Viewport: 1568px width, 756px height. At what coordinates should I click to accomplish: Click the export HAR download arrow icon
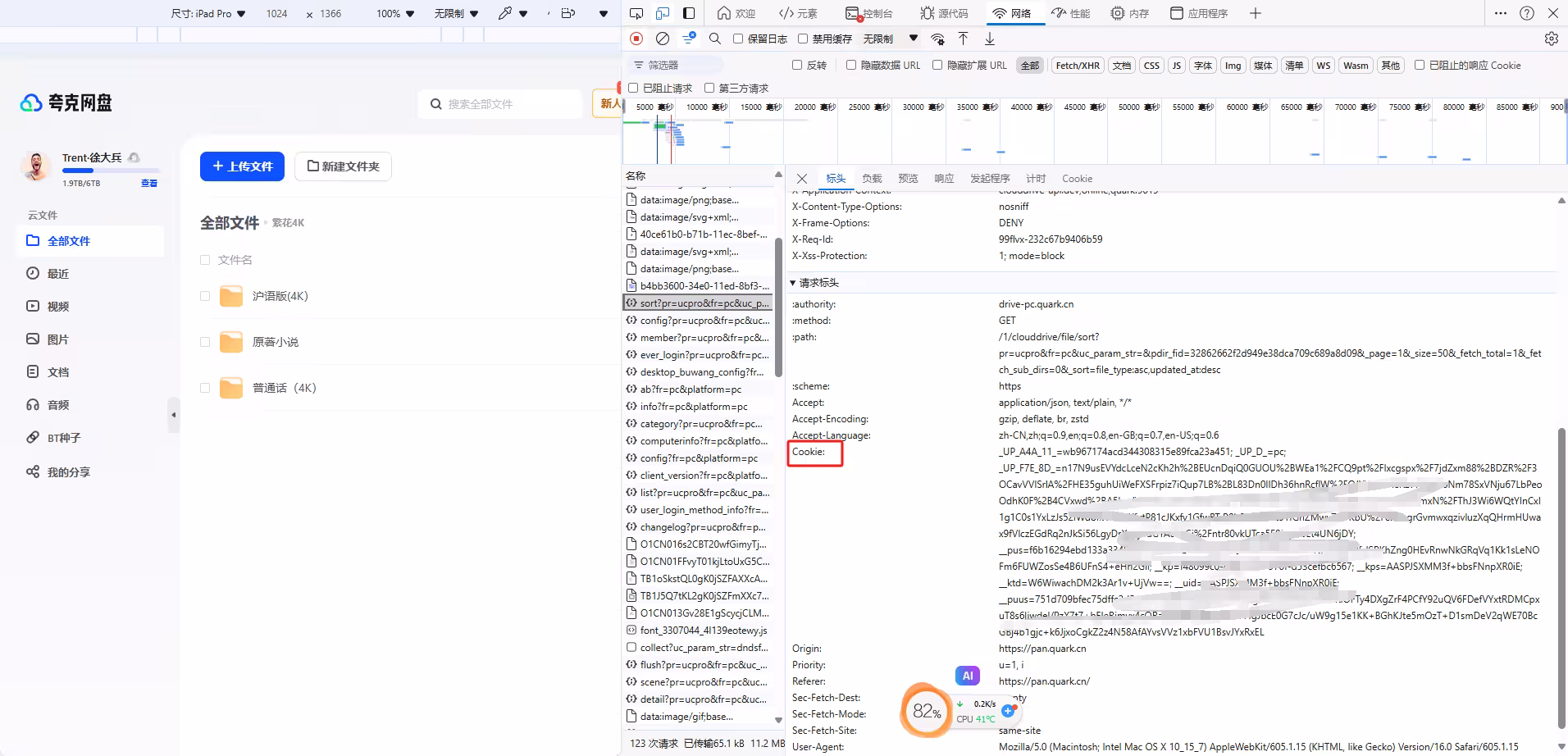pyautogui.click(x=990, y=39)
